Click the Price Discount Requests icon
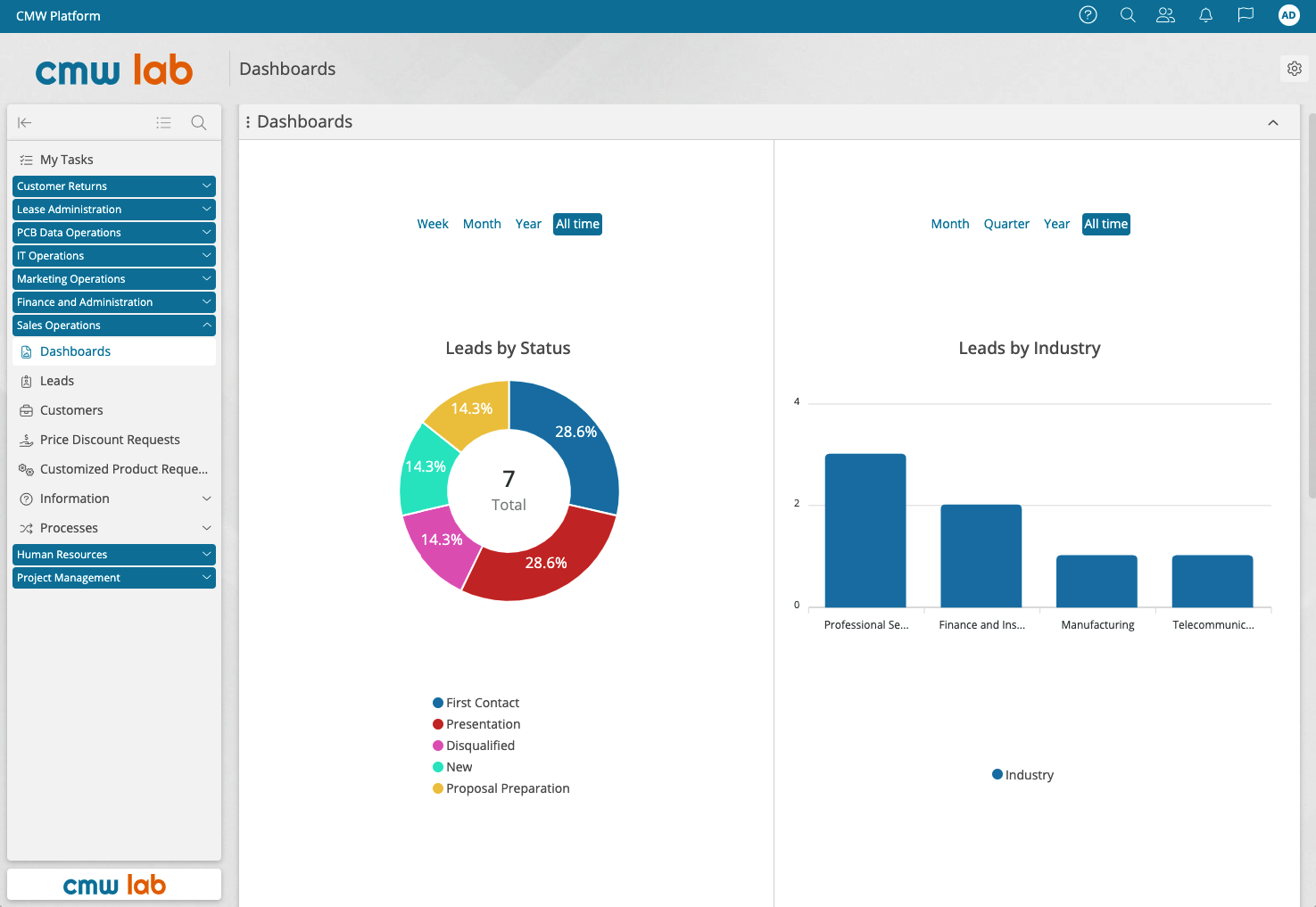This screenshot has height=907, width=1316. [x=26, y=441]
